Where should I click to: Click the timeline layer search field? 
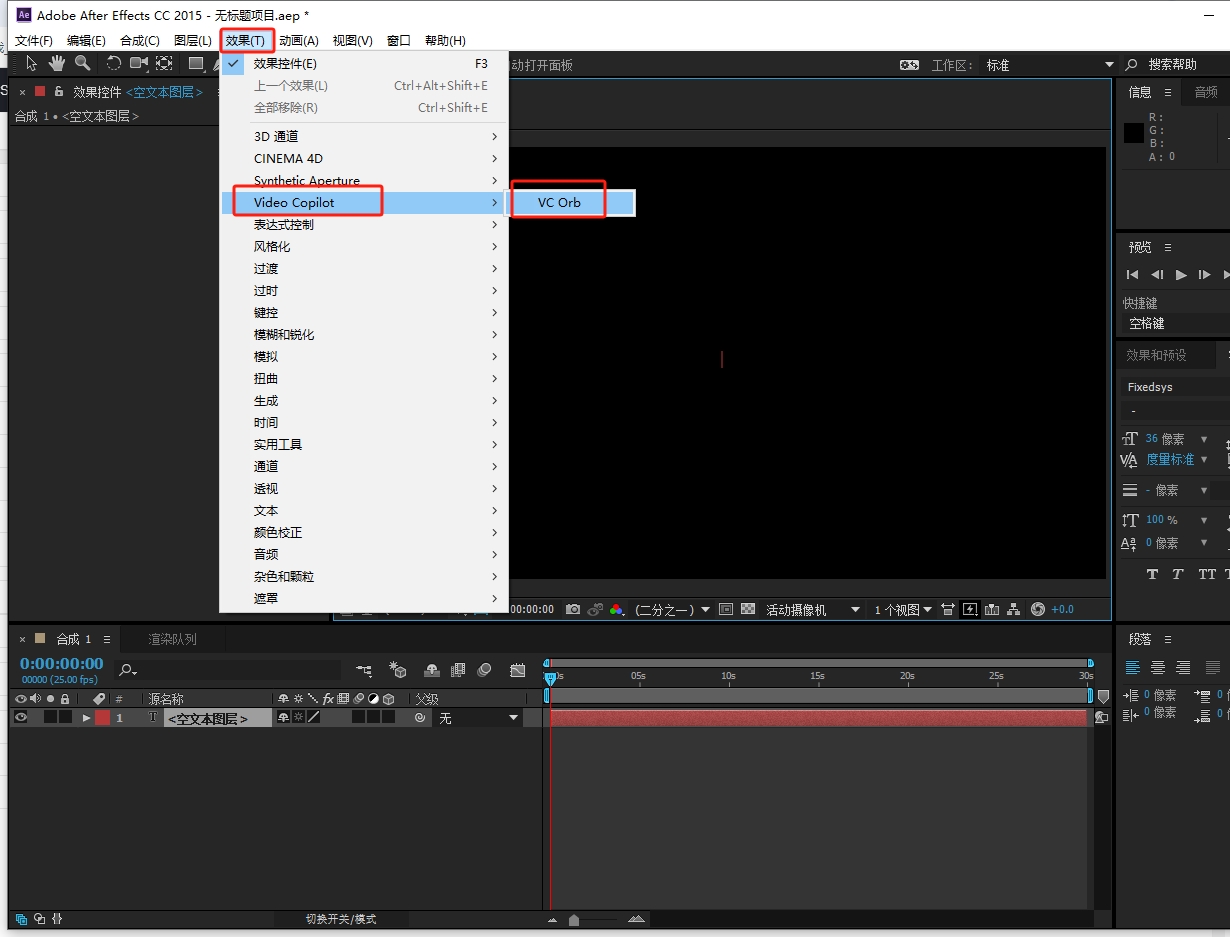coord(230,670)
